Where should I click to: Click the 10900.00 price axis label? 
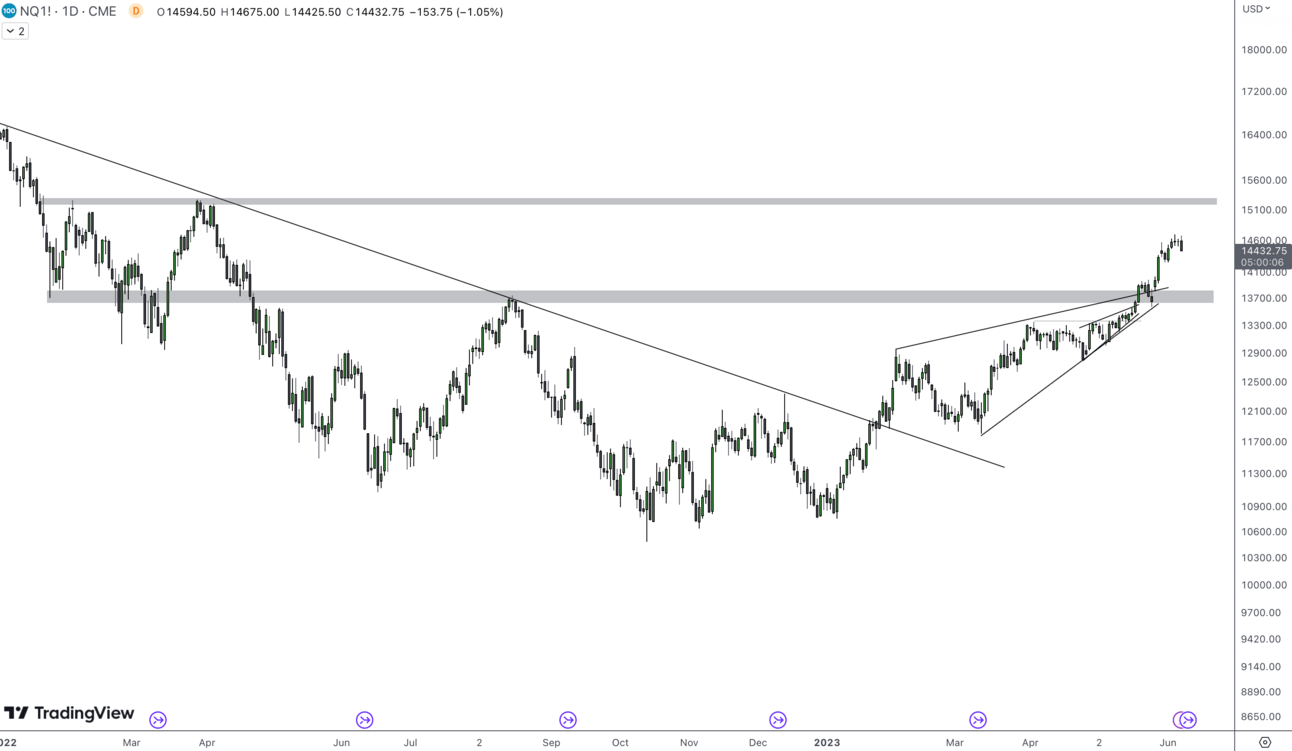[1262, 507]
